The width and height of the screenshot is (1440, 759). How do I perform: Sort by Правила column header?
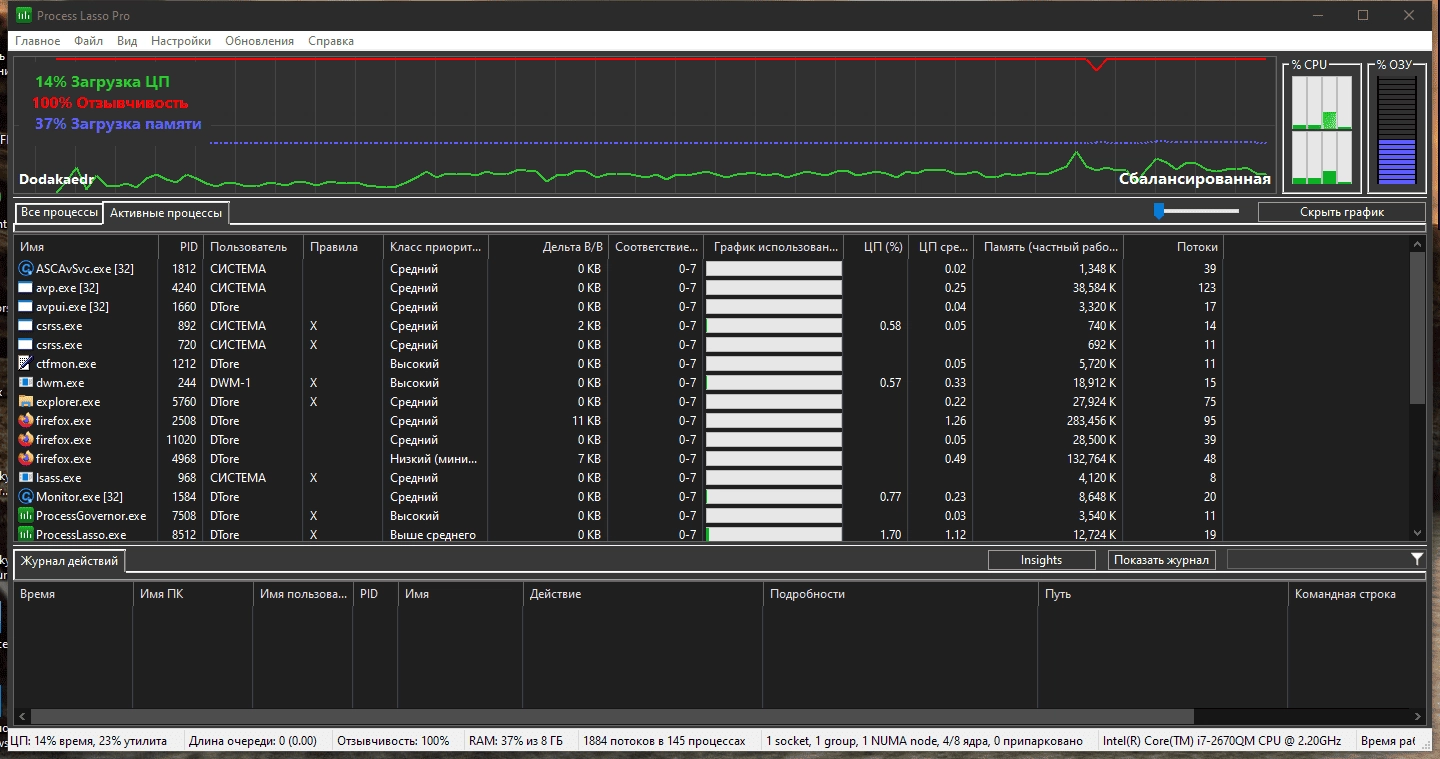(343, 247)
